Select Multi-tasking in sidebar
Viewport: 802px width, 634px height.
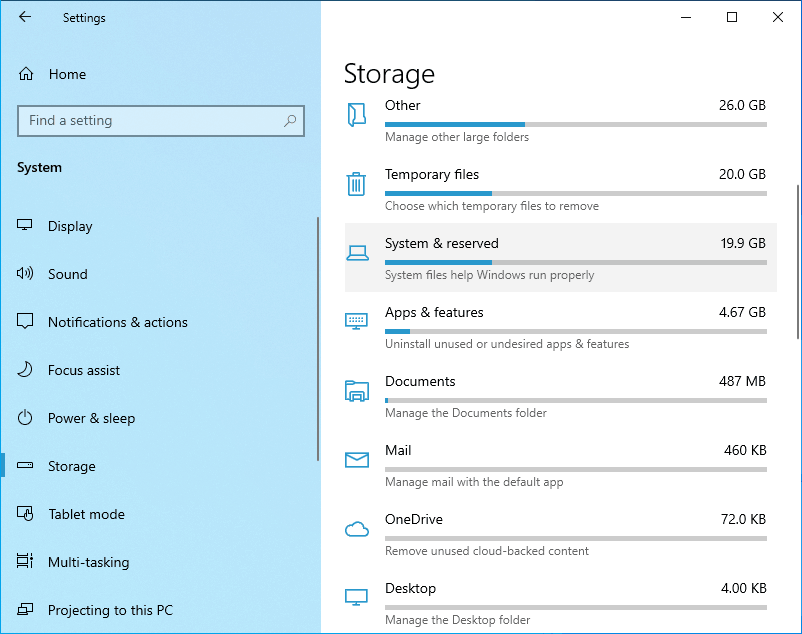pos(159,562)
